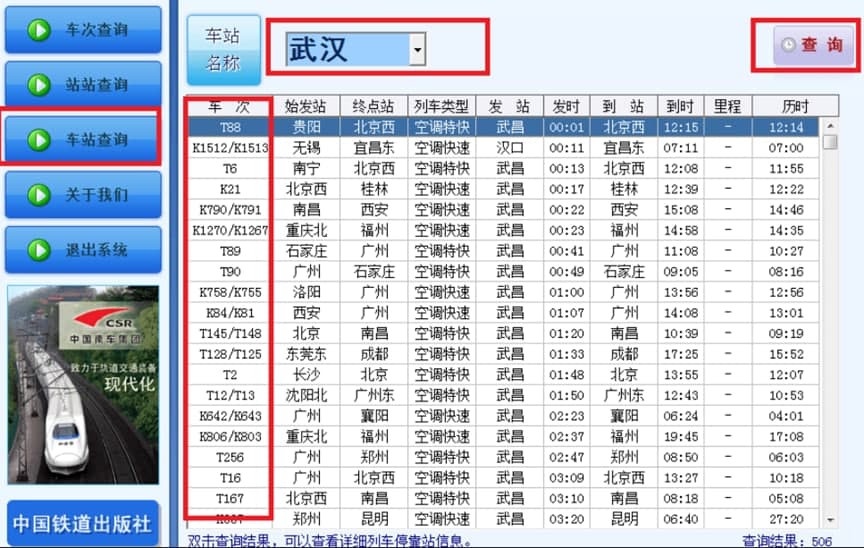Click the results scrollbar up arrow

(x=830, y=126)
